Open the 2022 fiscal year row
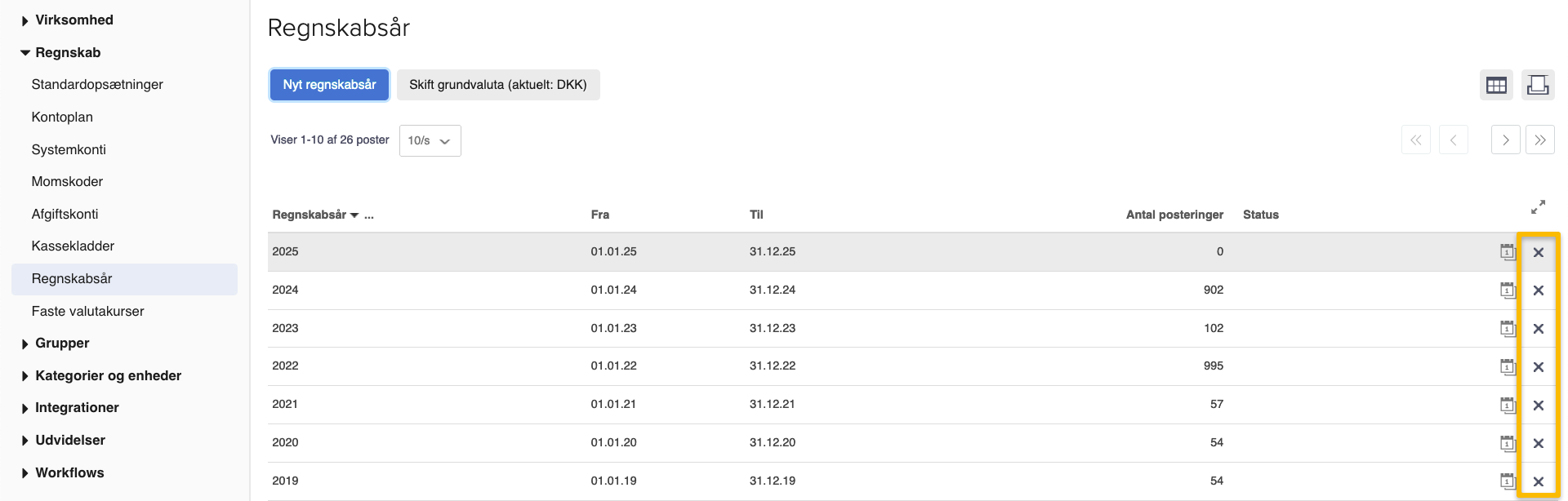 point(285,366)
